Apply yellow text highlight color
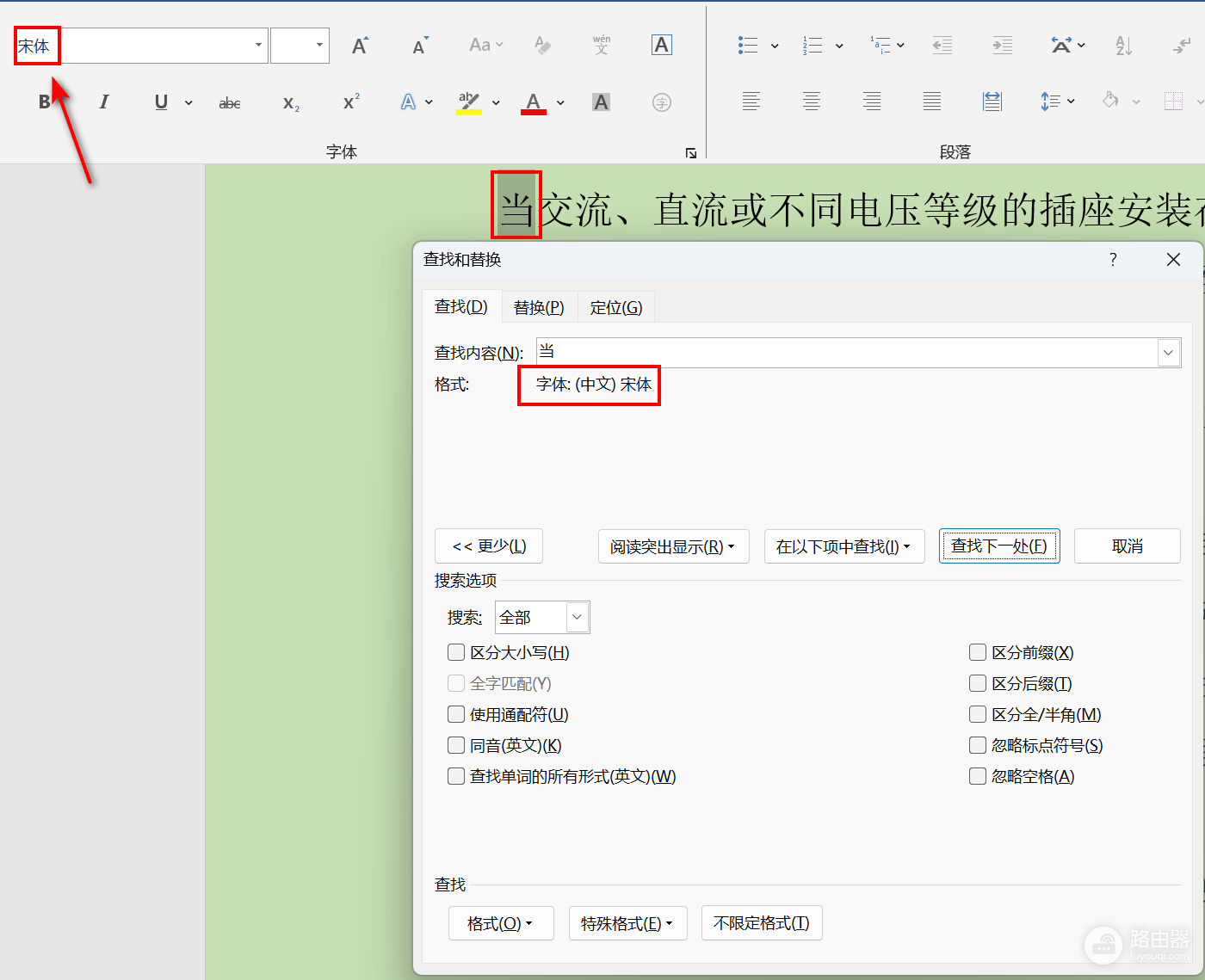The image size is (1205, 980). pos(469,102)
